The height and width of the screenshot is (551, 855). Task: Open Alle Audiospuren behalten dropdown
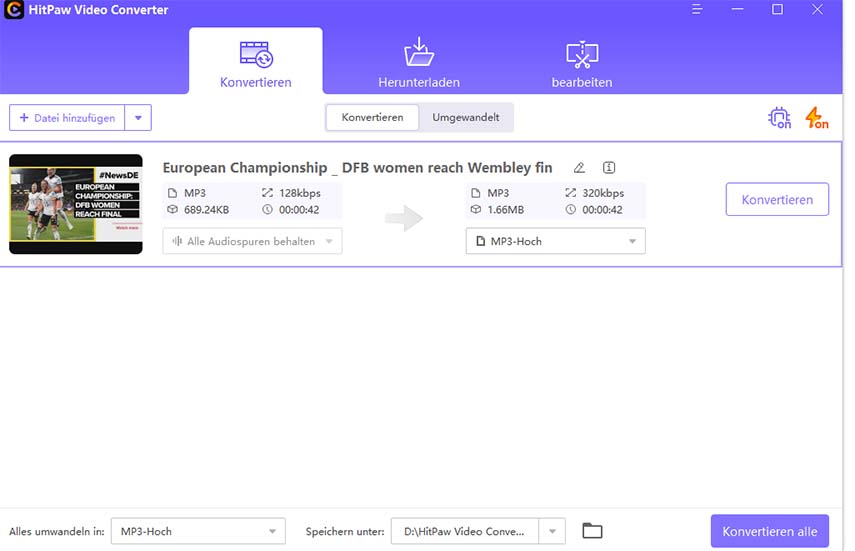[252, 241]
